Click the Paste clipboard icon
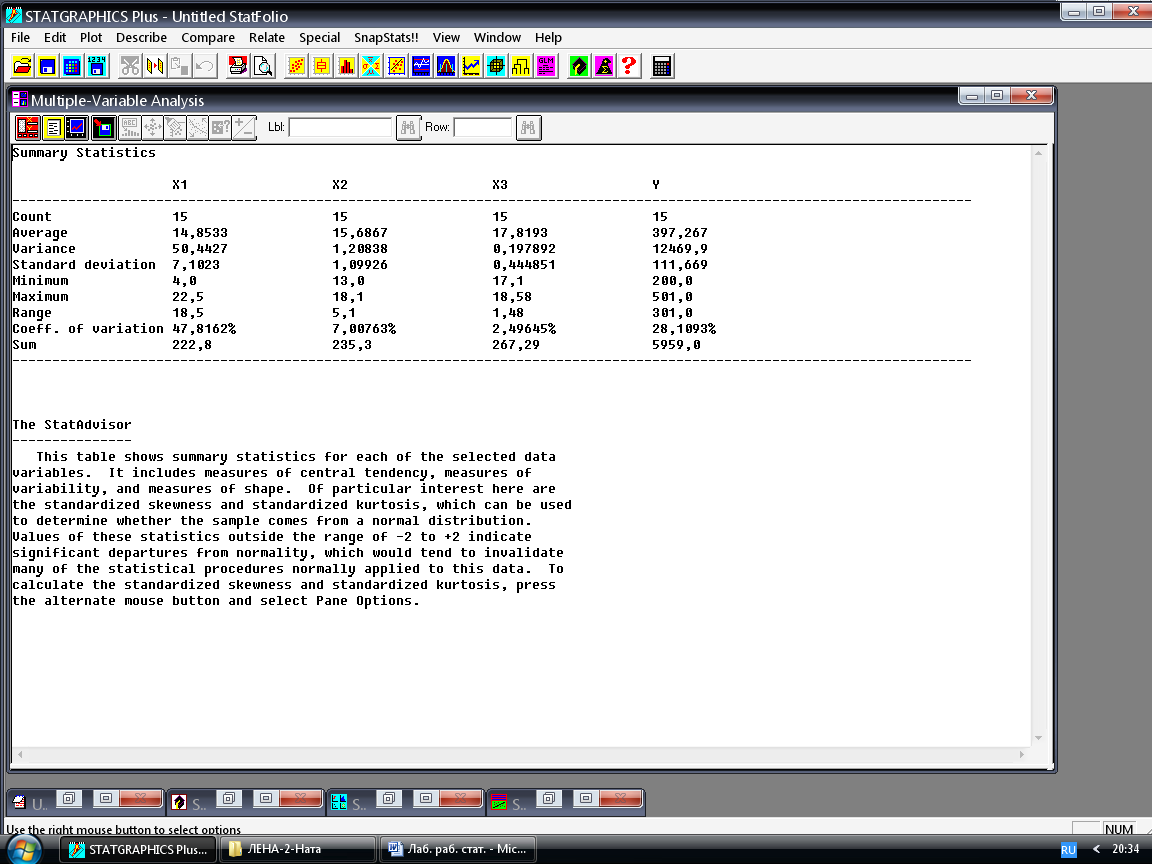Viewport: 1152px width, 864px height. pos(180,66)
